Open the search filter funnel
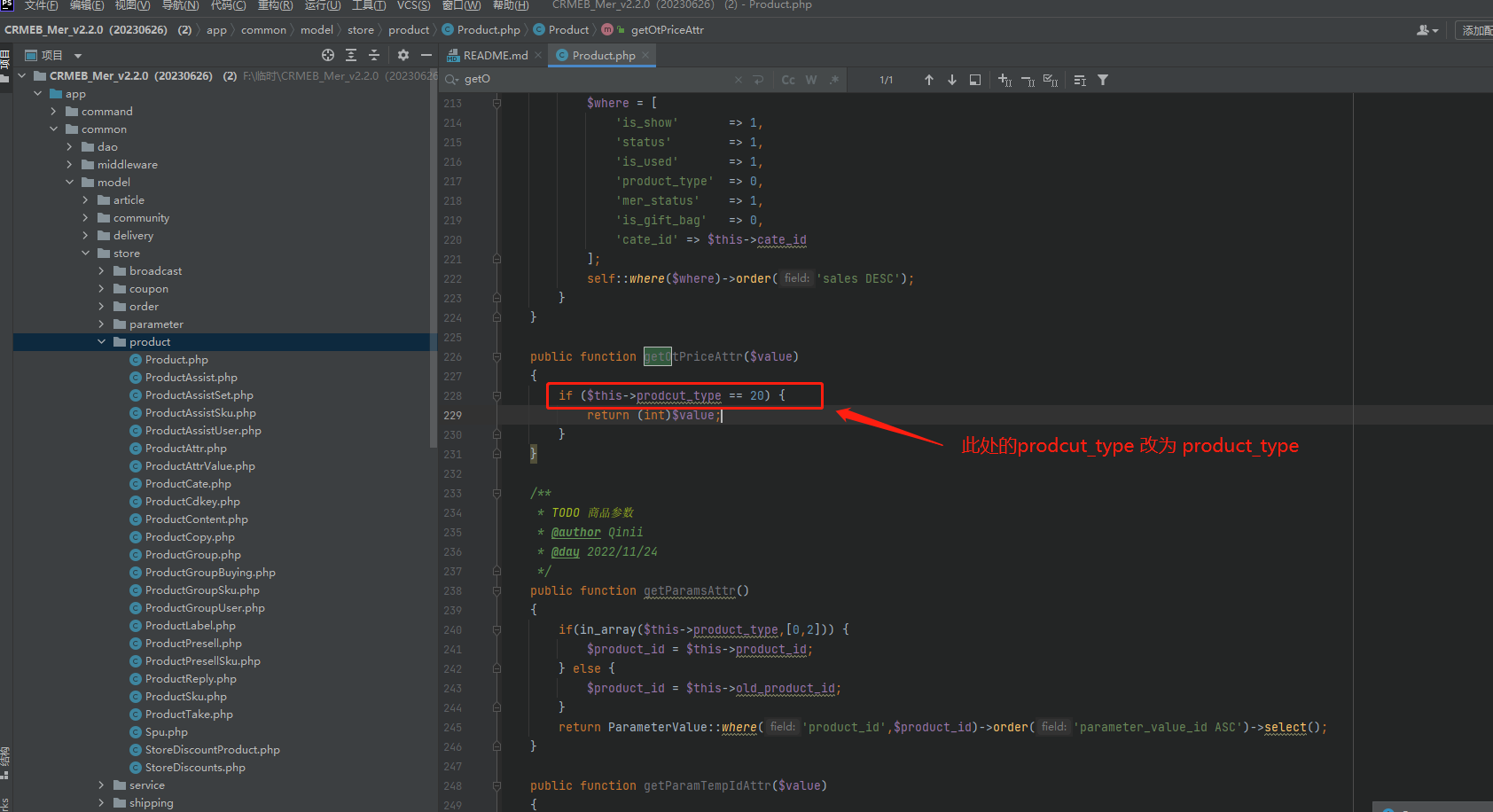The image size is (1493, 812). click(x=1103, y=80)
